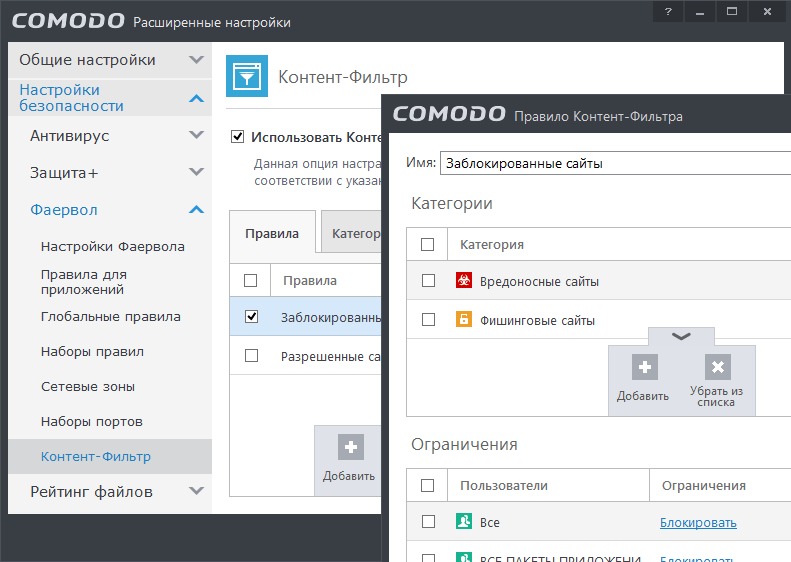791x562 pixels.
Task: Open Сетевые зоны in sidebar
Action: pos(88,387)
